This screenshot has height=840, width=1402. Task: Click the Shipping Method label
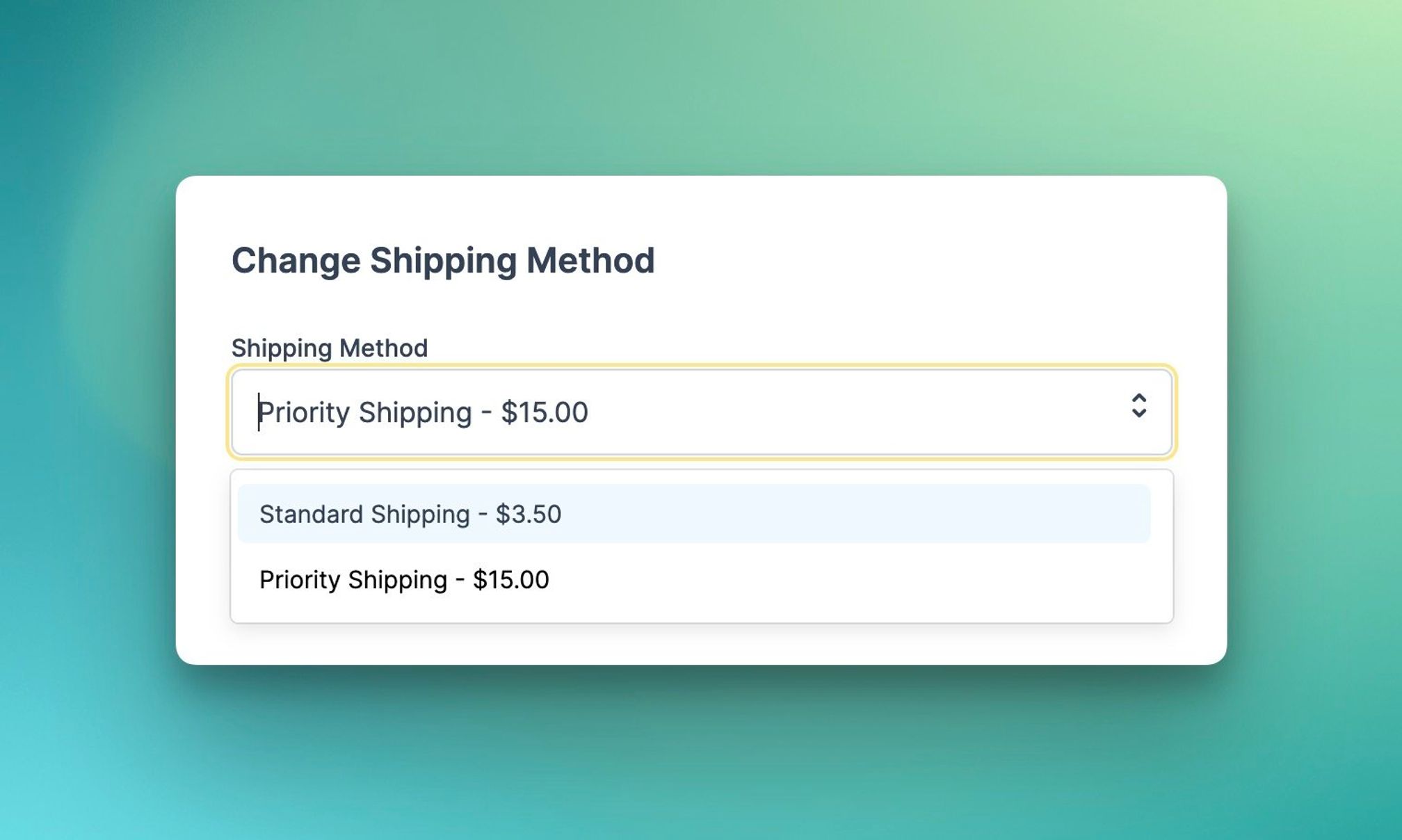coord(330,347)
